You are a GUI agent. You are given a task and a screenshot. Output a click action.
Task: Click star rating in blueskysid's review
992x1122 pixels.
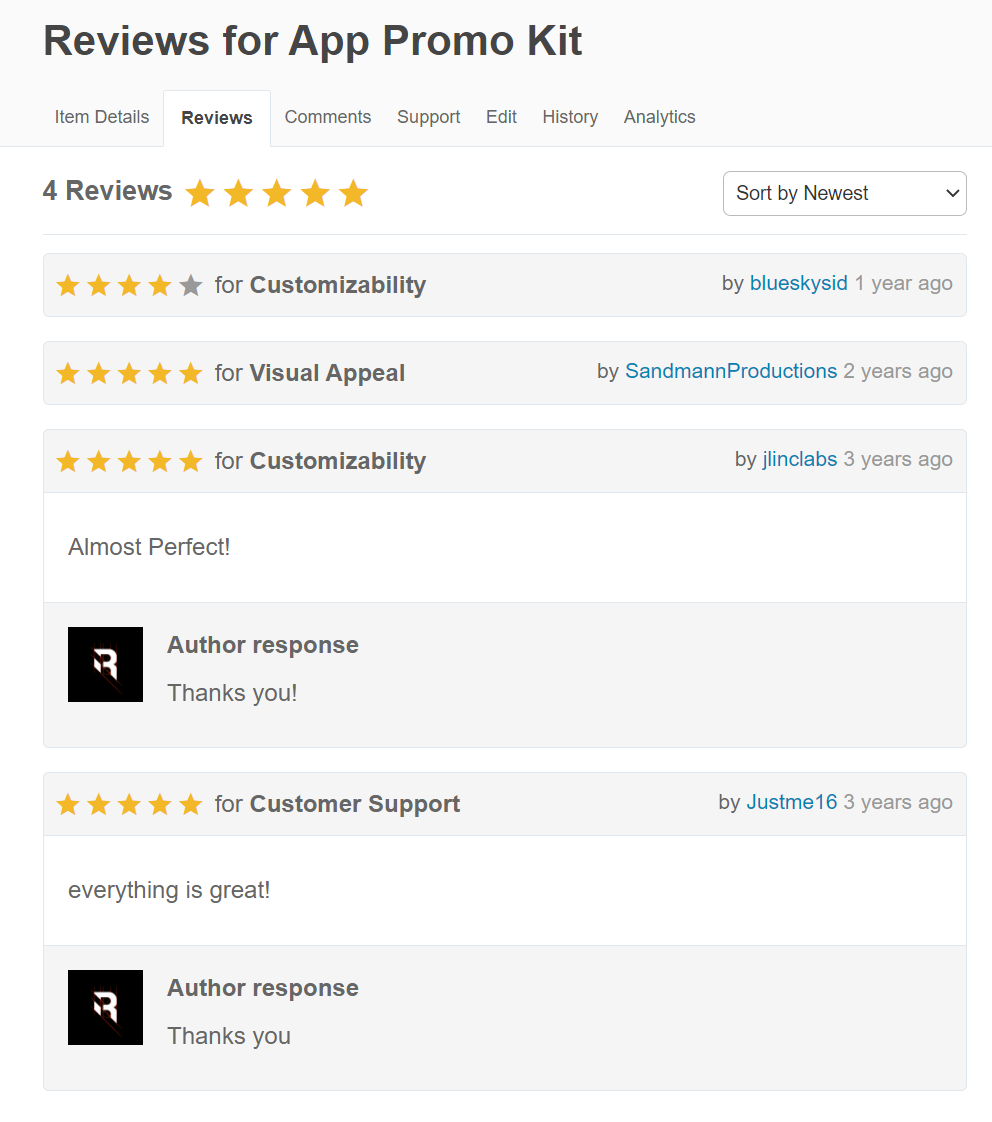point(130,286)
